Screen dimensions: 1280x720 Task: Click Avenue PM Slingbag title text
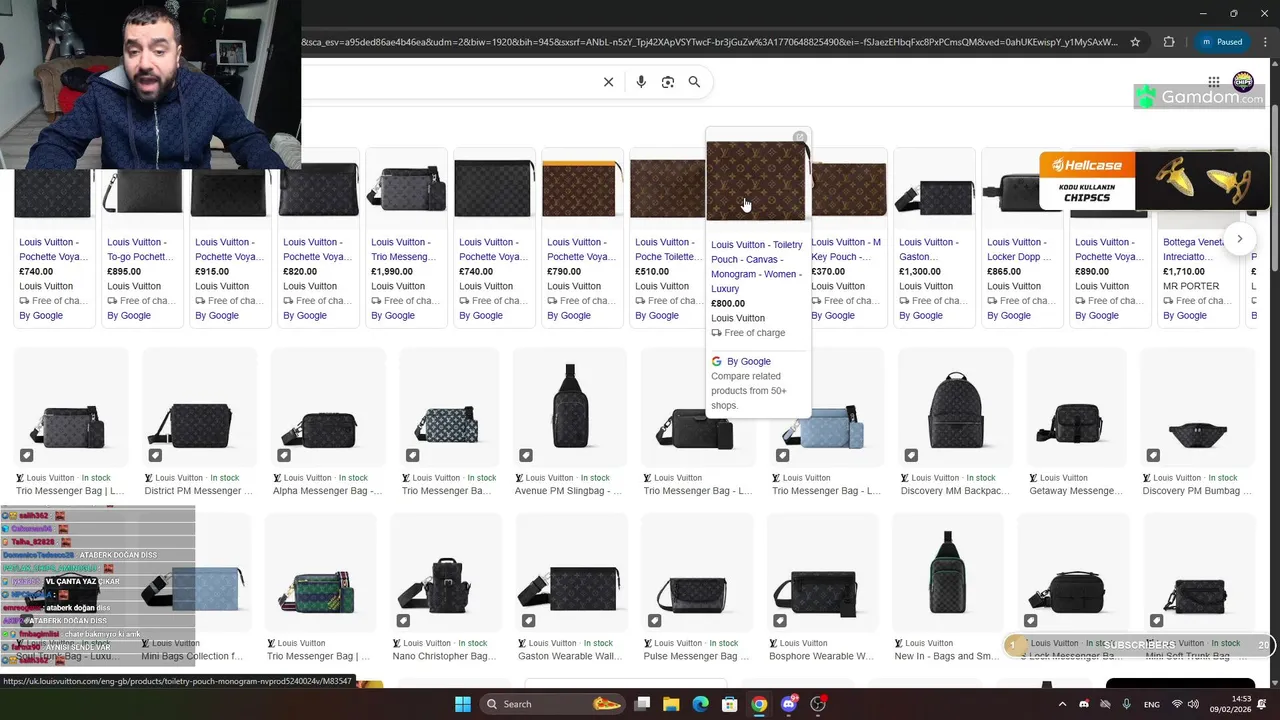(x=568, y=491)
